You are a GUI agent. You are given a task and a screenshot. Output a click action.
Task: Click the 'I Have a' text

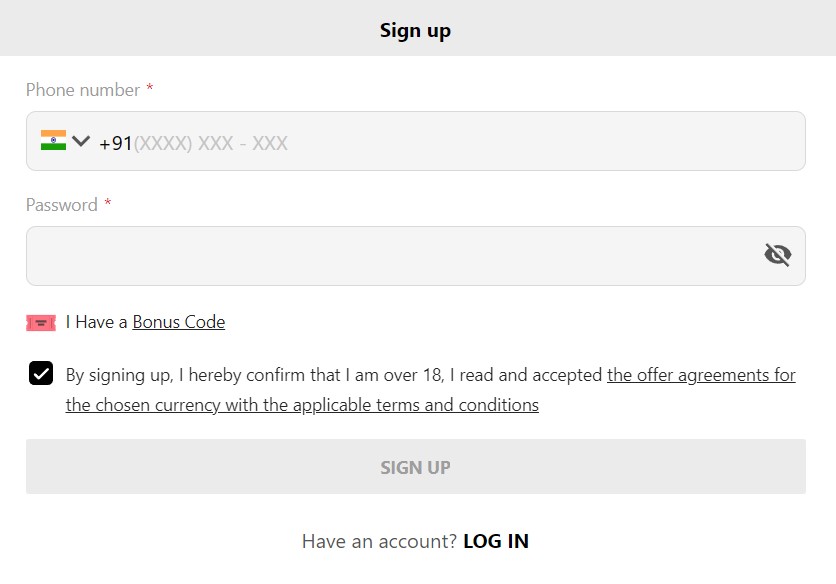97,322
